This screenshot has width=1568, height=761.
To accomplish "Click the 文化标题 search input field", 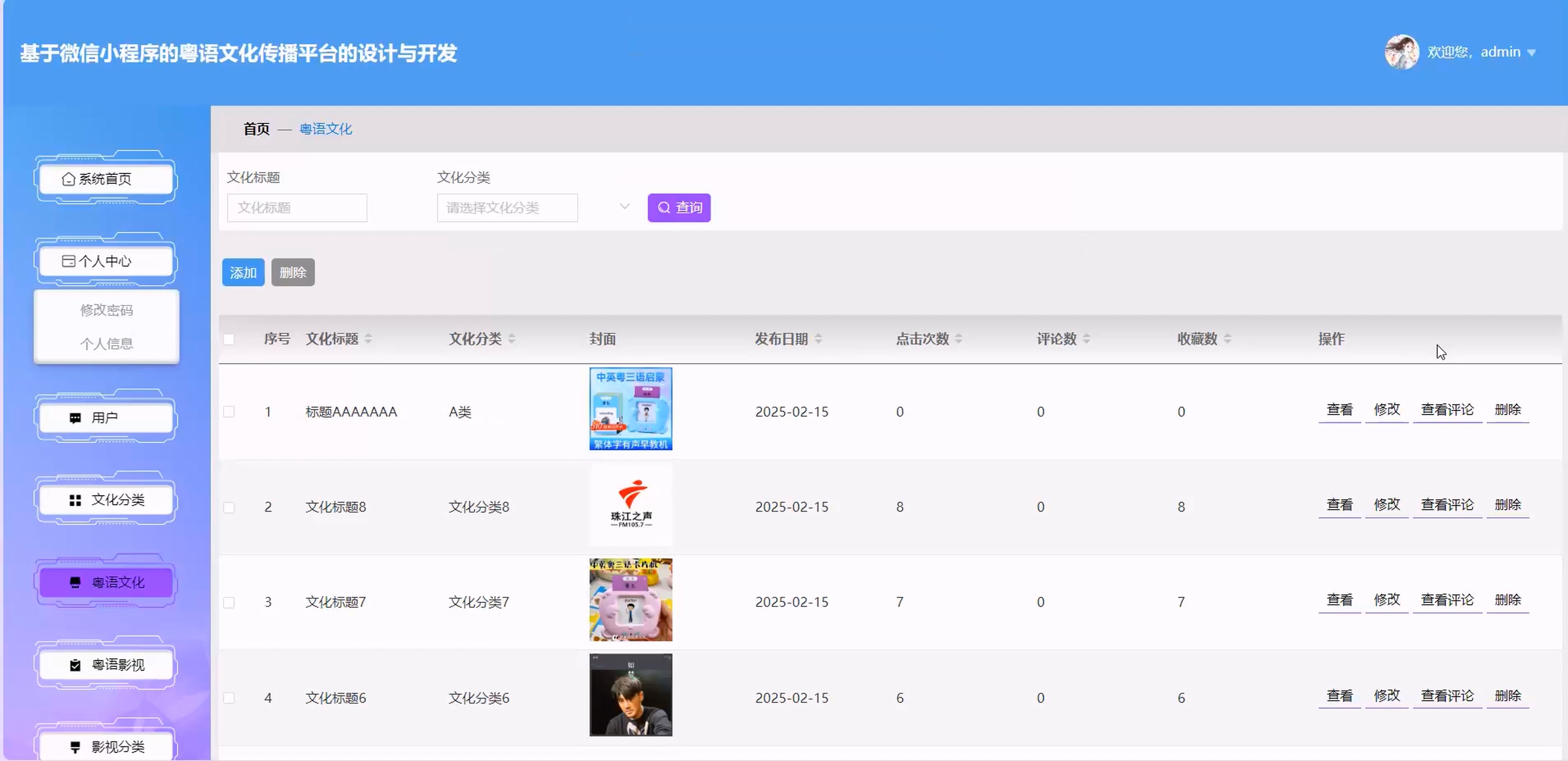I will click(297, 208).
